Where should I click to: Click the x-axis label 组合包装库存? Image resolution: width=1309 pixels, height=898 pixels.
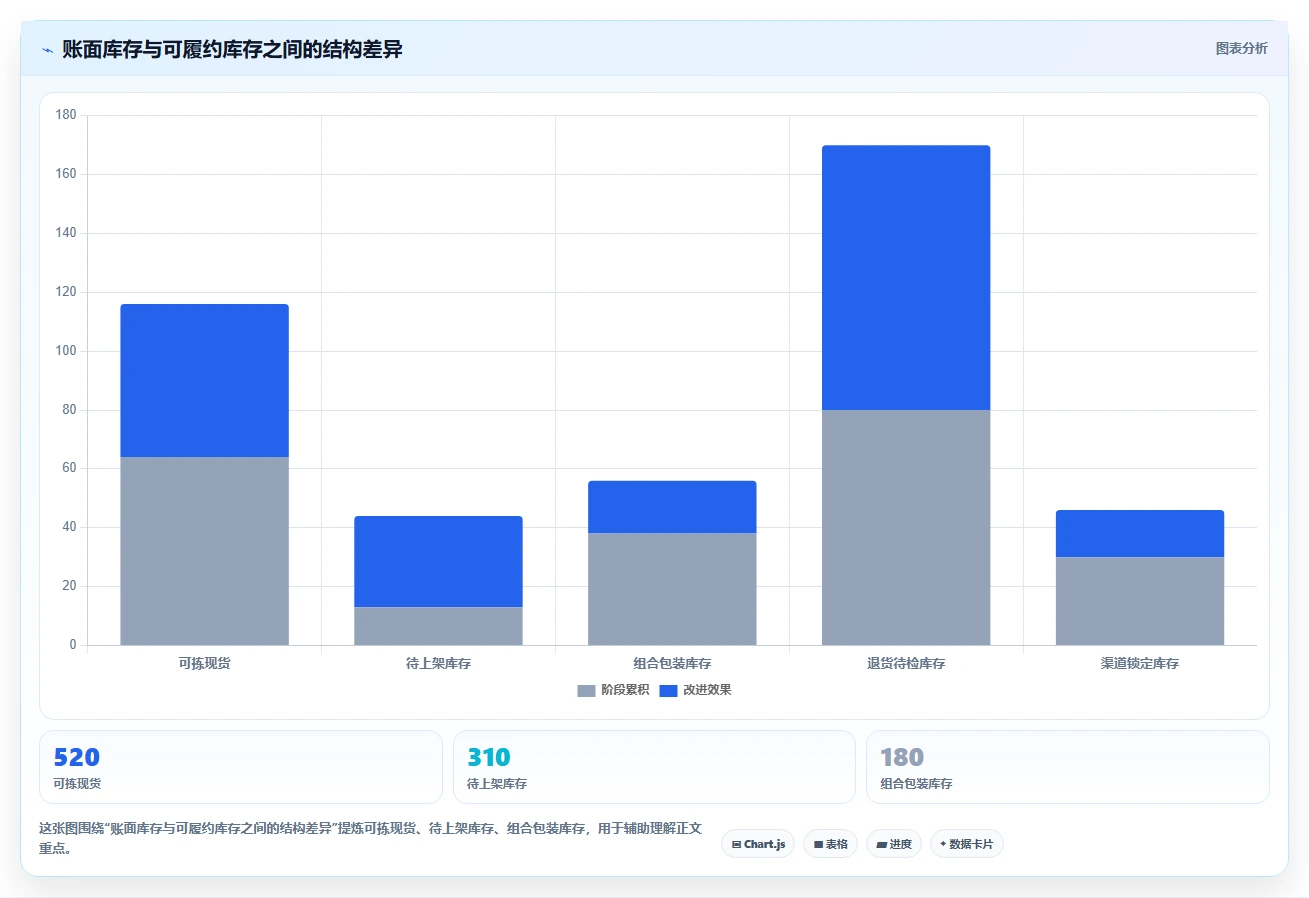(672, 663)
